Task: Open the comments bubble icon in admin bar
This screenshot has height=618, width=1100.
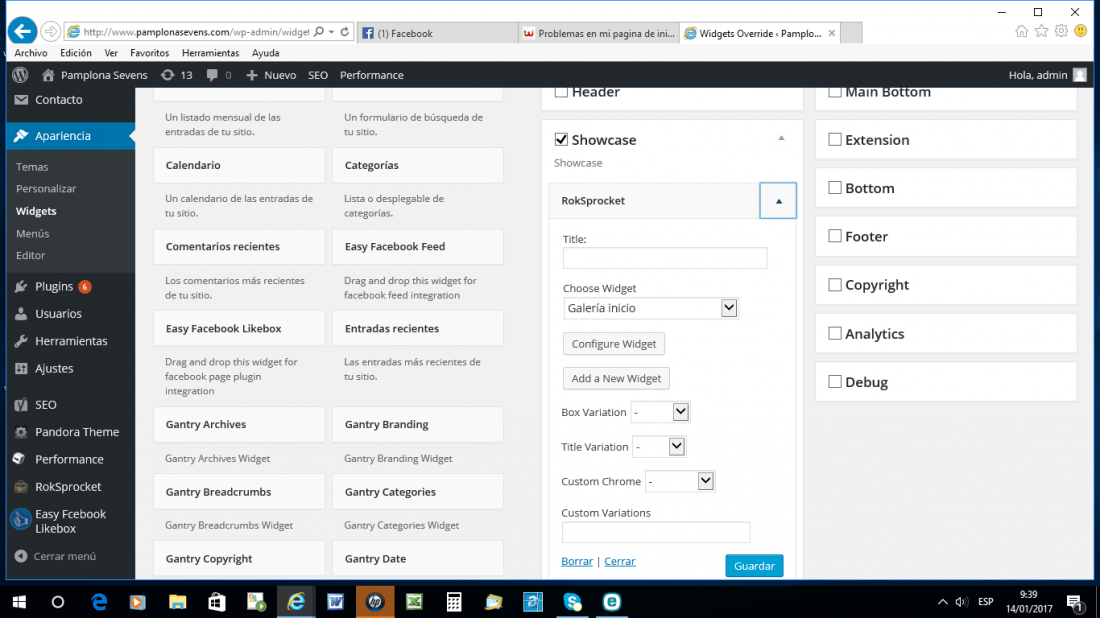Action: 212,75
